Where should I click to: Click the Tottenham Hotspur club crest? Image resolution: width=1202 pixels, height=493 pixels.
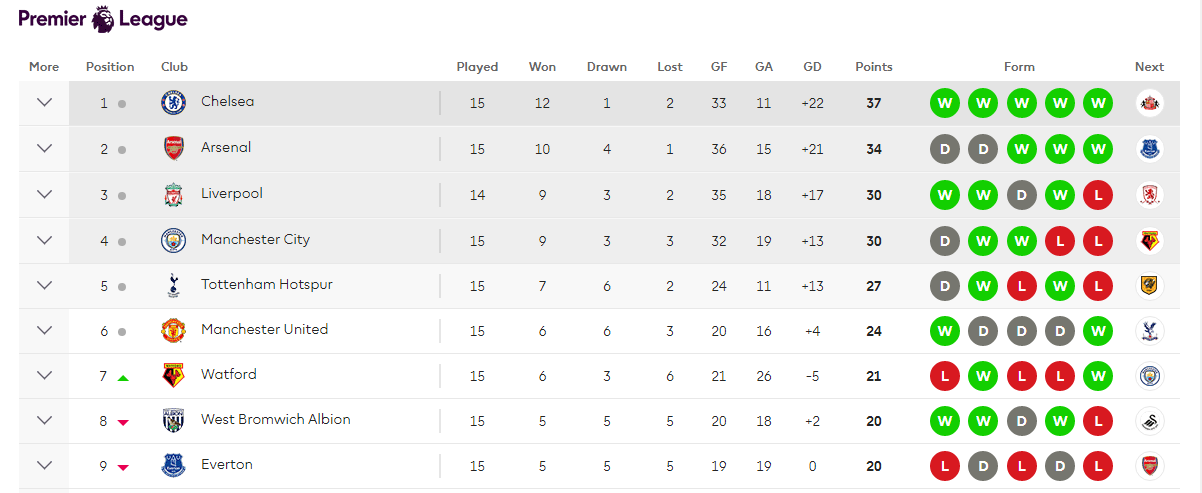174,286
